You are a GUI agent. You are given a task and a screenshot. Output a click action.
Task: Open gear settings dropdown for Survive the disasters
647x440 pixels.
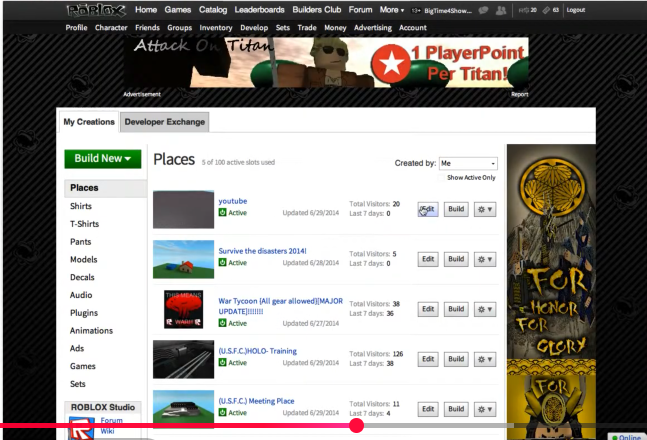point(485,259)
